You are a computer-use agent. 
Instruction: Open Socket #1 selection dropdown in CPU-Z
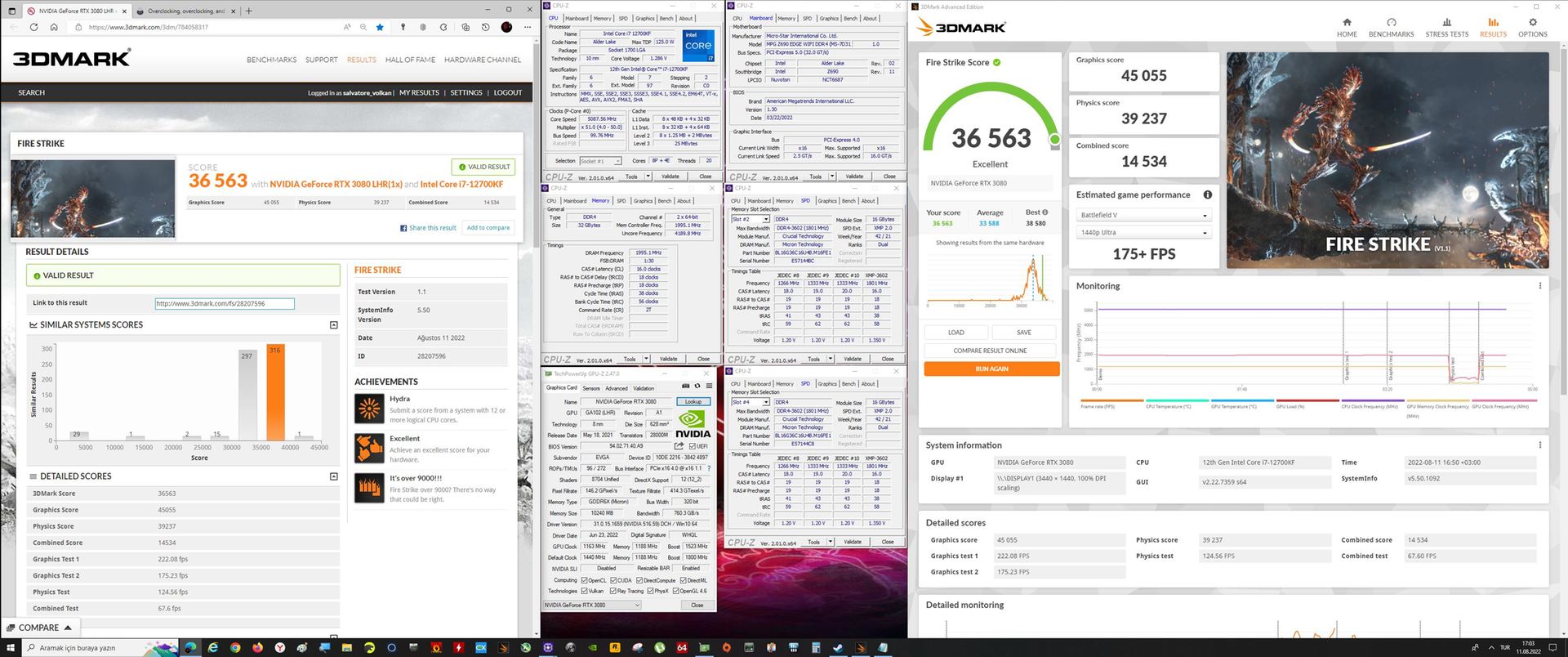click(x=600, y=160)
